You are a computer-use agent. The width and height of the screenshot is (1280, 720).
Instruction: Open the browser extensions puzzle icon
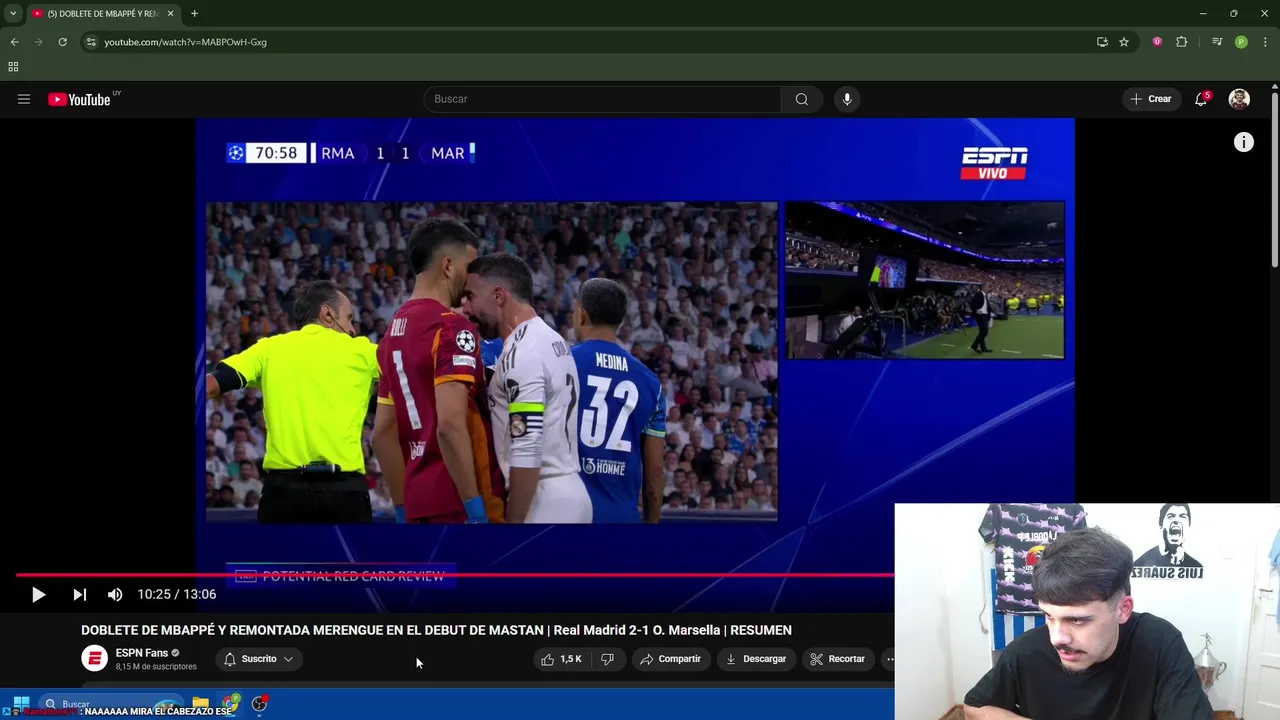click(x=1182, y=42)
